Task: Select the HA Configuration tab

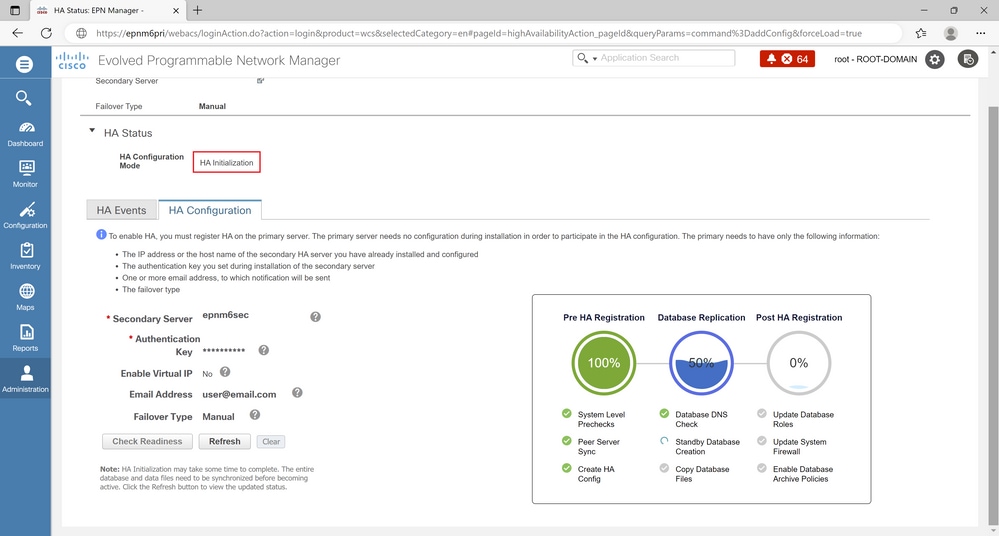Action: pyautogui.click(x=210, y=210)
